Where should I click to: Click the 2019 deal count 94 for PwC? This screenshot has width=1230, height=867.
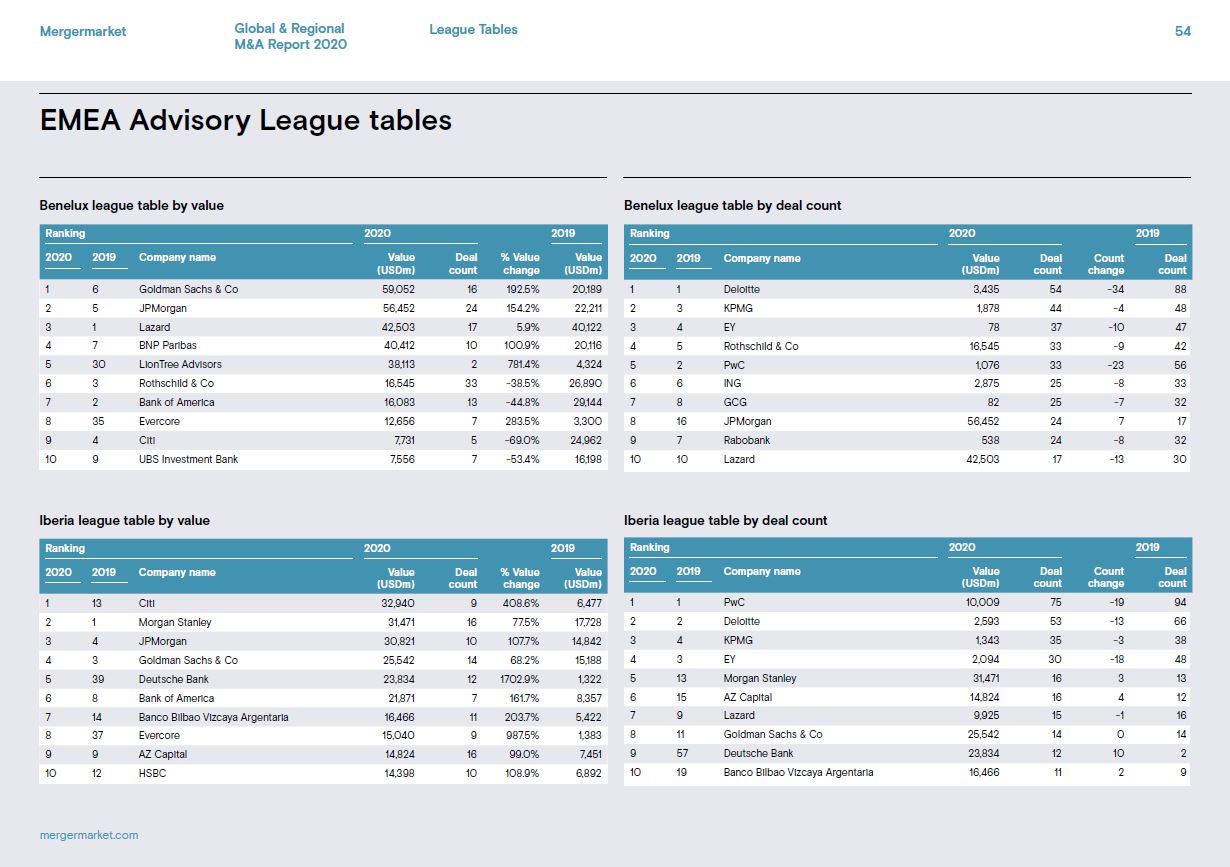pyautogui.click(x=1179, y=602)
